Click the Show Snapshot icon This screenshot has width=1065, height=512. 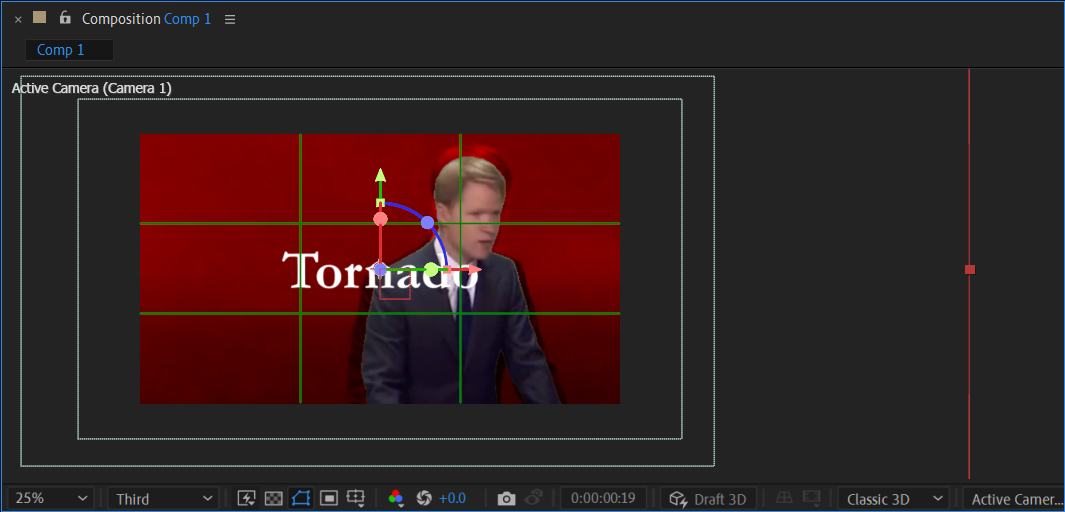point(535,498)
